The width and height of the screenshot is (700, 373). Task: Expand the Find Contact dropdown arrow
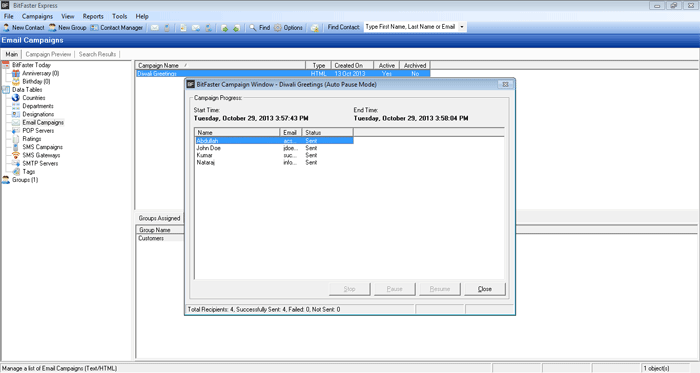[x=462, y=27]
